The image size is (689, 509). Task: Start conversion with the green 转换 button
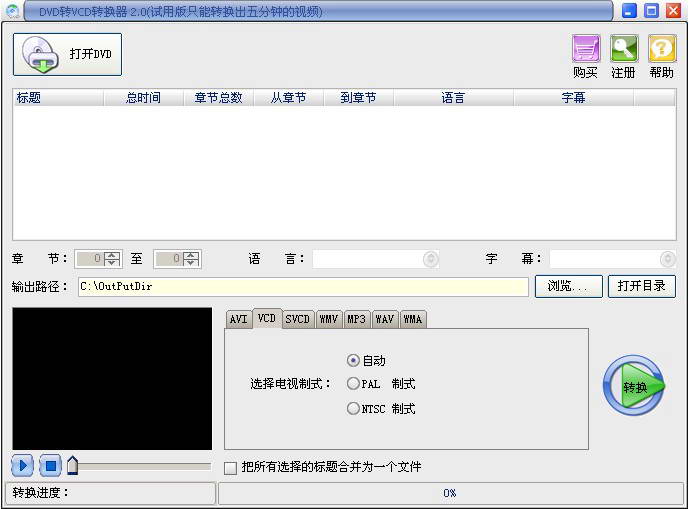633,385
